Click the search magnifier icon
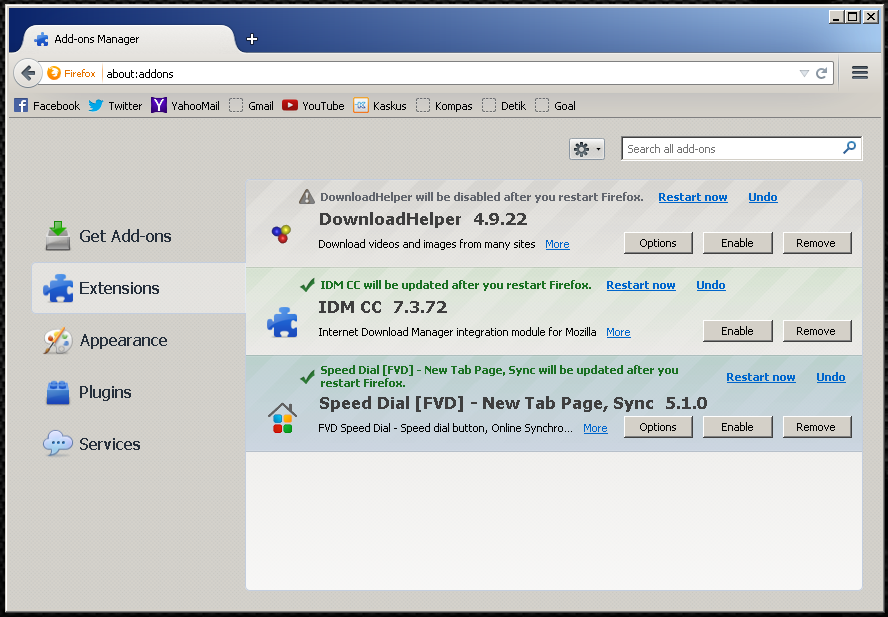This screenshot has width=888, height=617. (849, 148)
